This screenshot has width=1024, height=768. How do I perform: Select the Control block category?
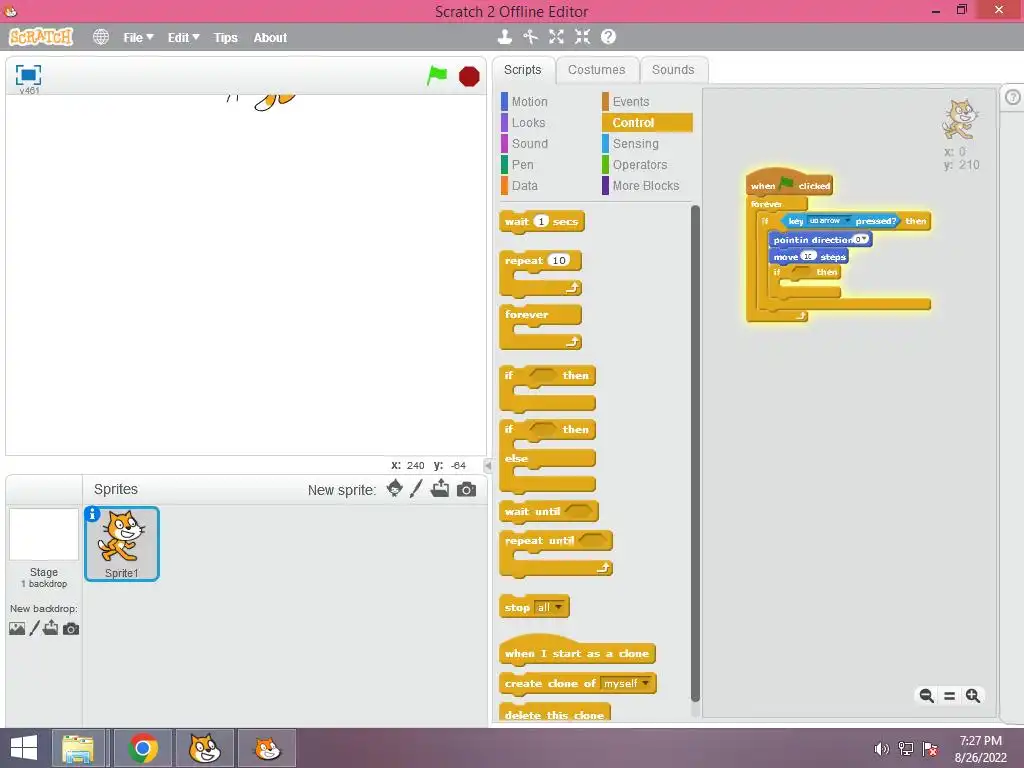click(647, 123)
